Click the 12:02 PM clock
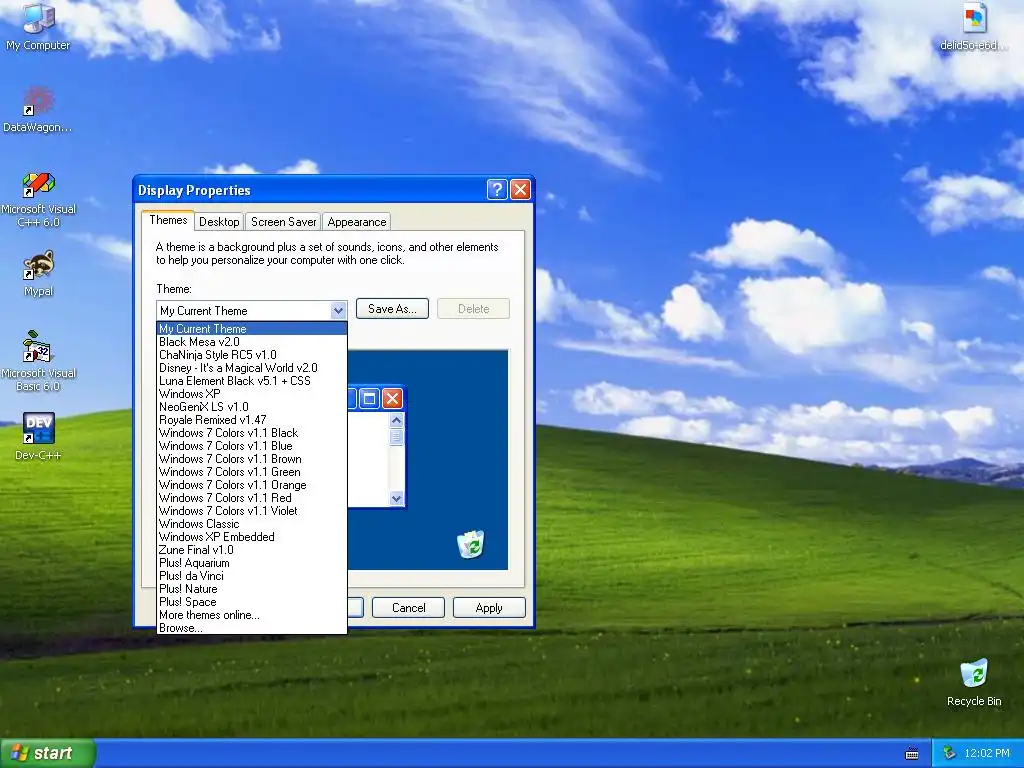Screen dimensions: 1024x768 click(x=987, y=753)
